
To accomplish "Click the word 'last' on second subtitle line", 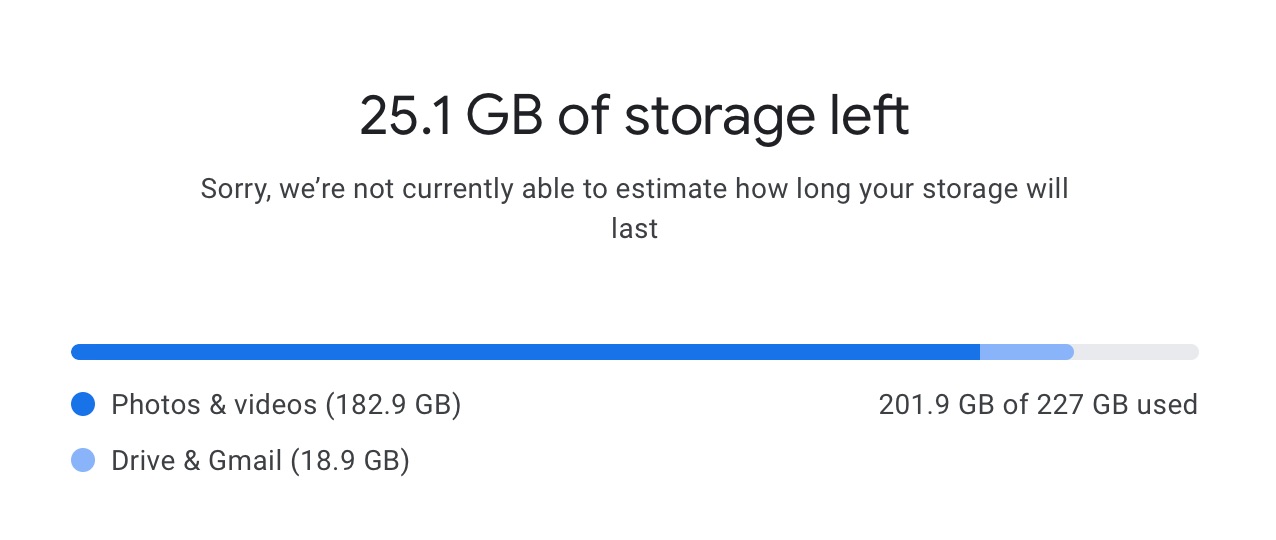I will pos(635,229).
